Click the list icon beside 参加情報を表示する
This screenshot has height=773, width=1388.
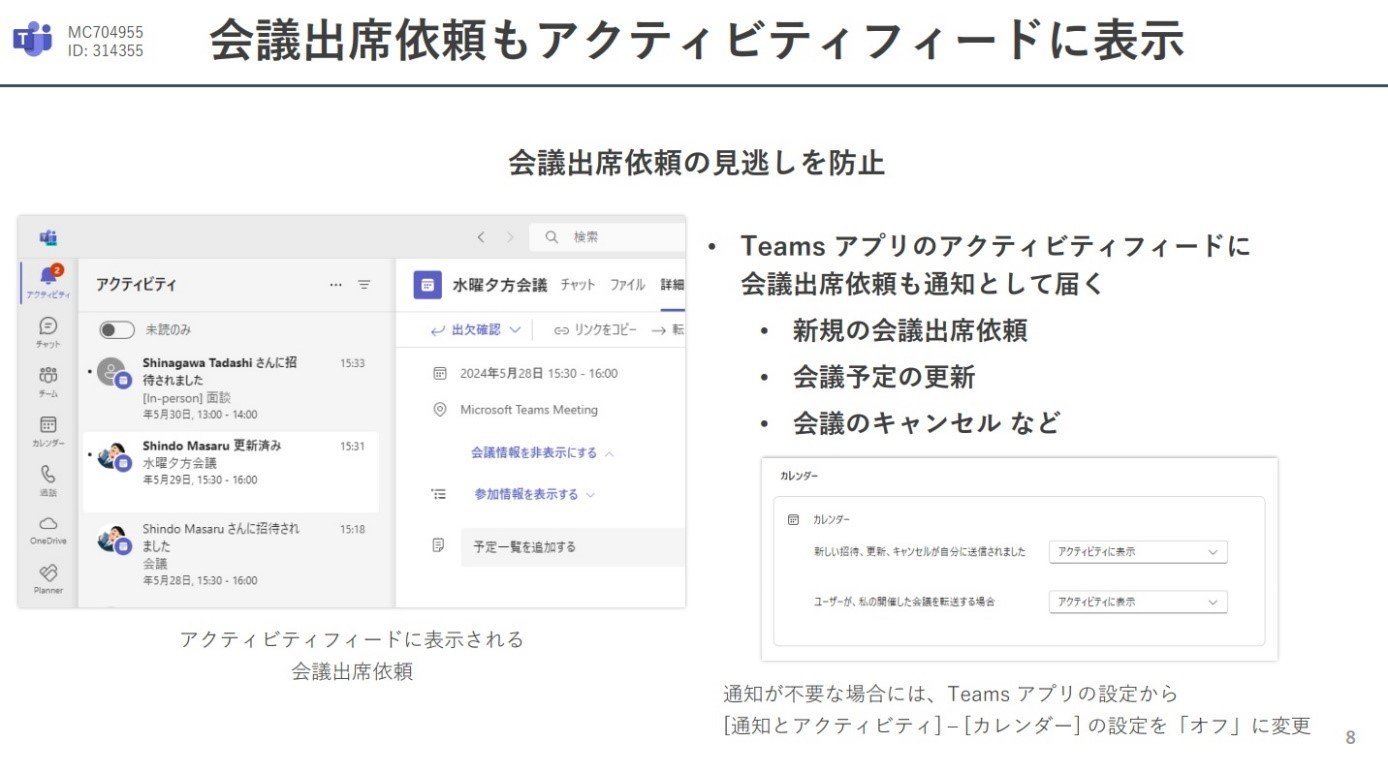point(439,494)
